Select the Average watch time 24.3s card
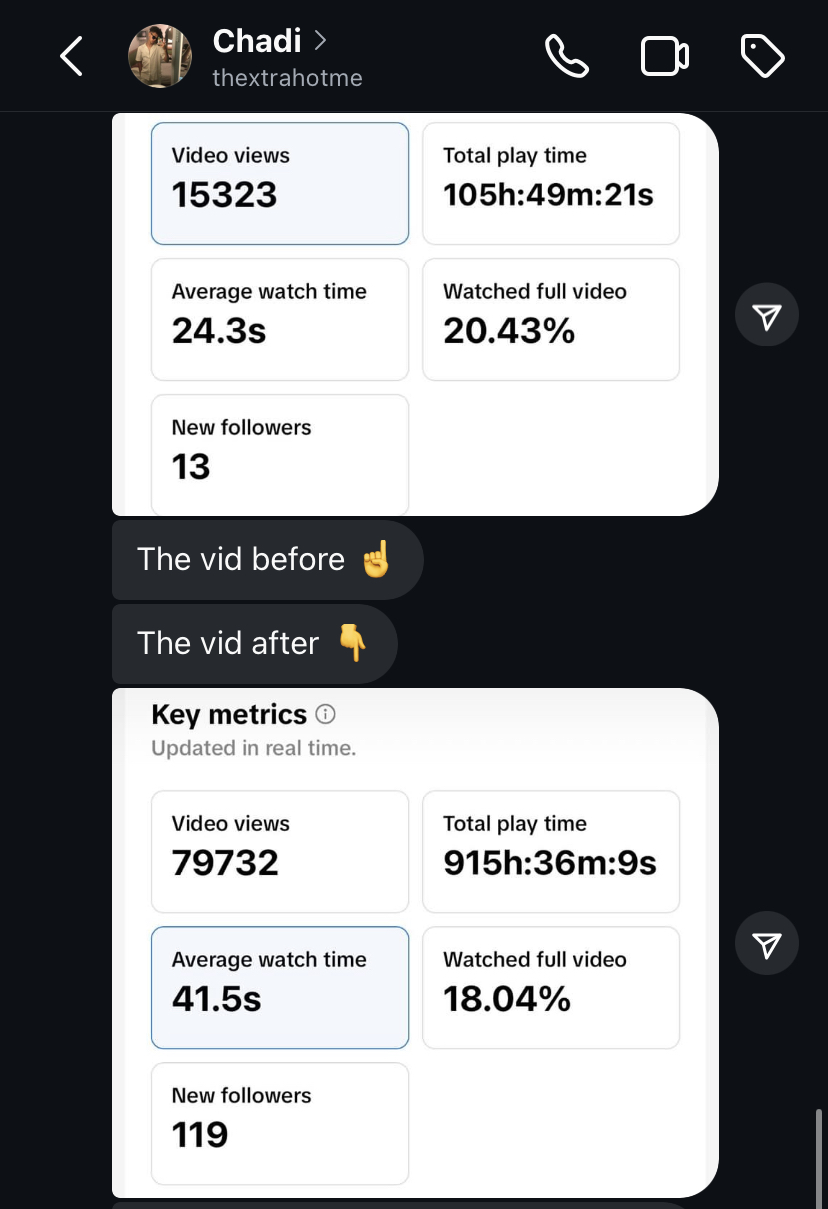Screen dimensions: 828x1209 pos(280,319)
